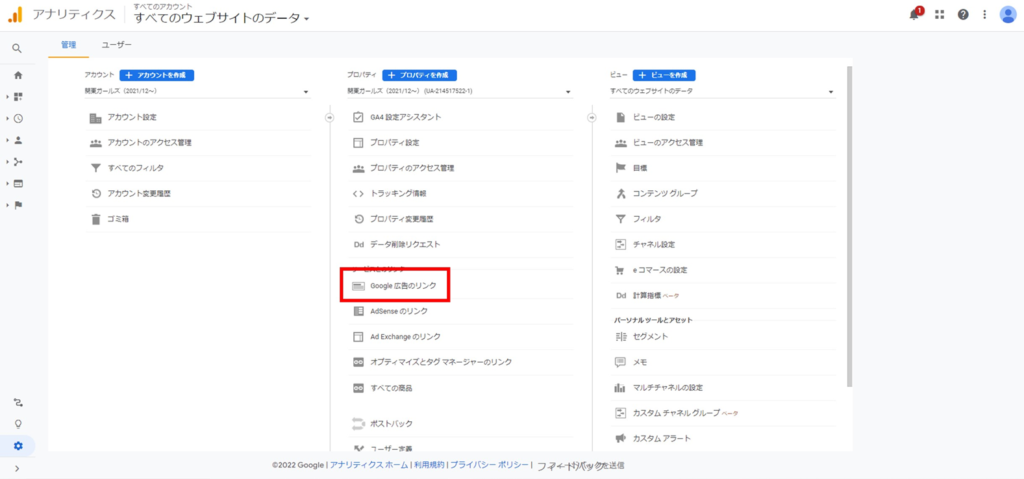Open the Admin gear icon in sidebar

point(18,446)
